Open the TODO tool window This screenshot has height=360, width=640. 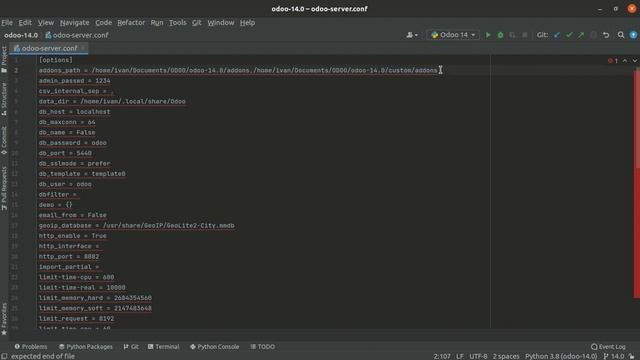pos(262,347)
